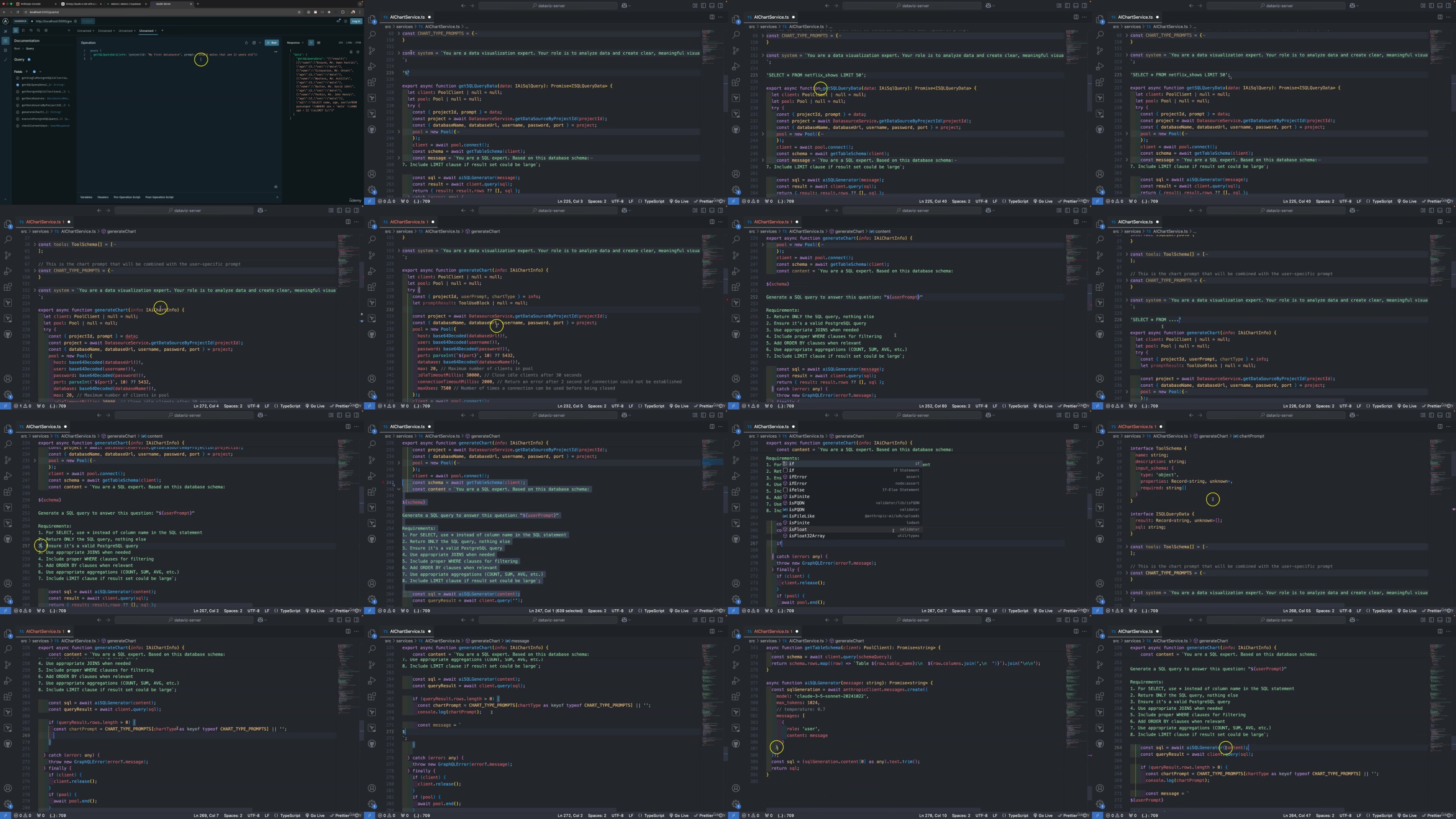Add the getPostgreSQLCollections field via its circle
This screenshot has height=819, width=1456.
tap(18, 91)
